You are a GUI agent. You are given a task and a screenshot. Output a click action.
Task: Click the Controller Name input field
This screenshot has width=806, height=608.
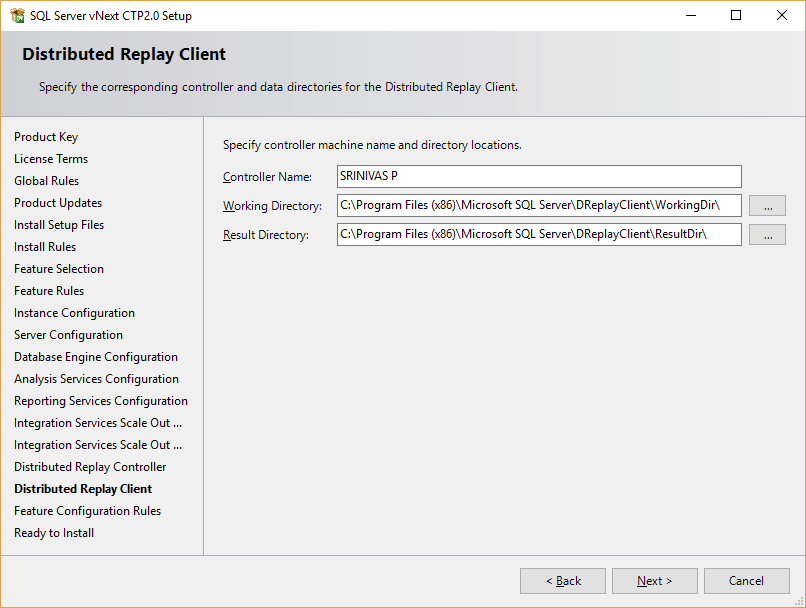tap(539, 176)
